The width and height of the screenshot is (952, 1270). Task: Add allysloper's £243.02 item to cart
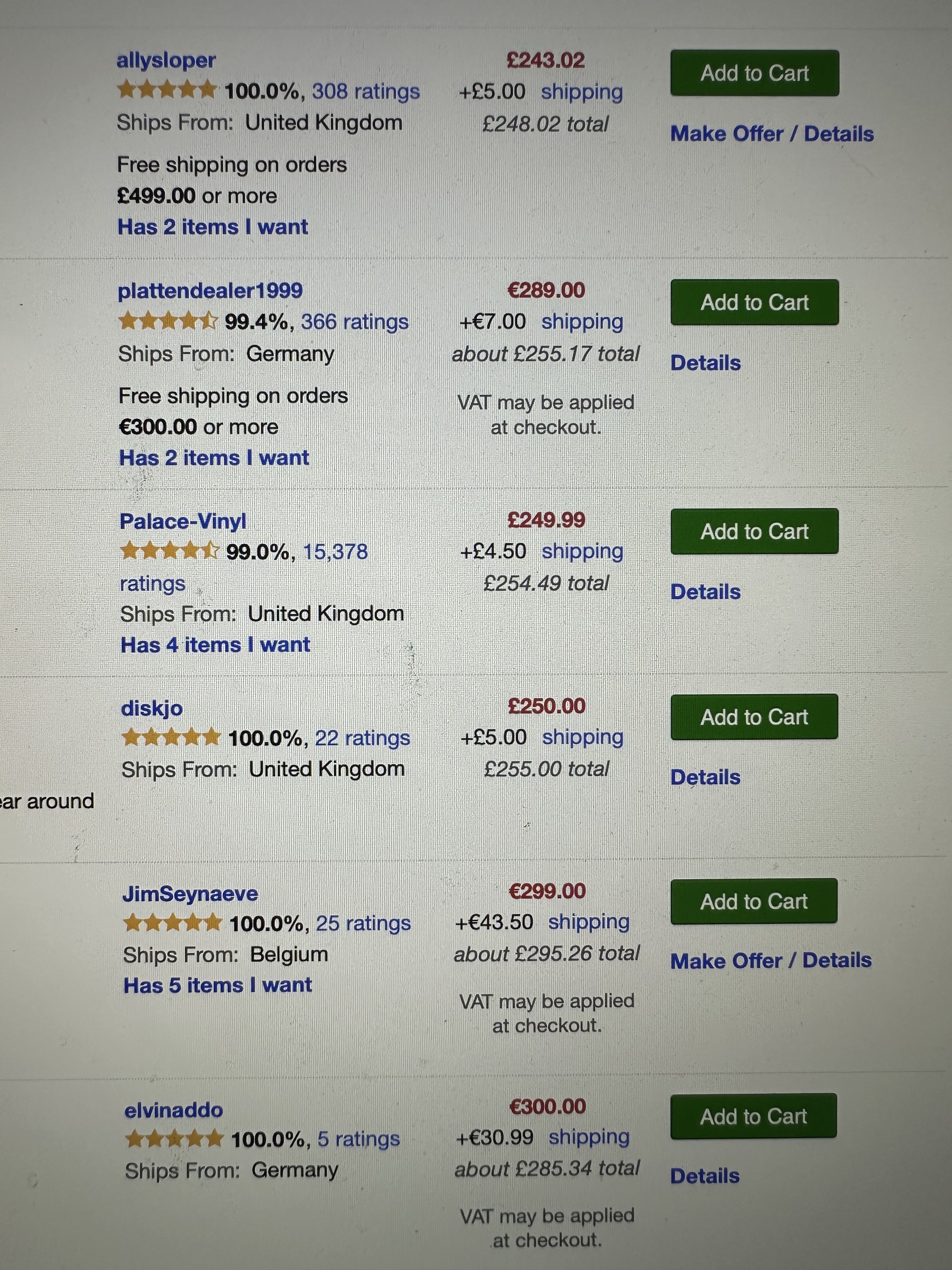(755, 73)
